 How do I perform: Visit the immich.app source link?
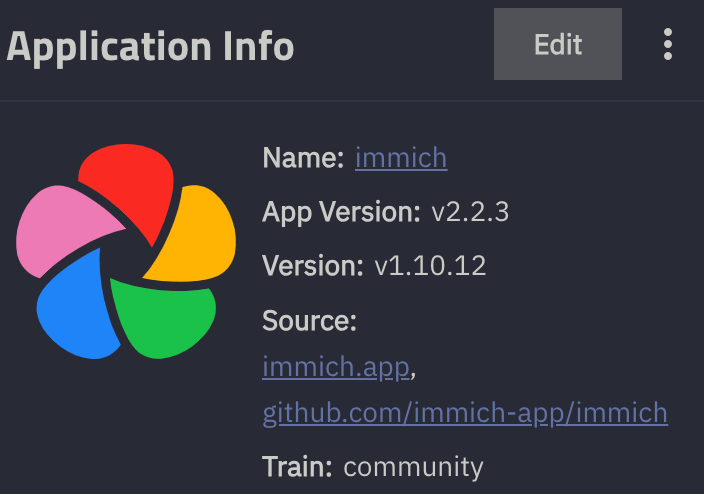[336, 367]
